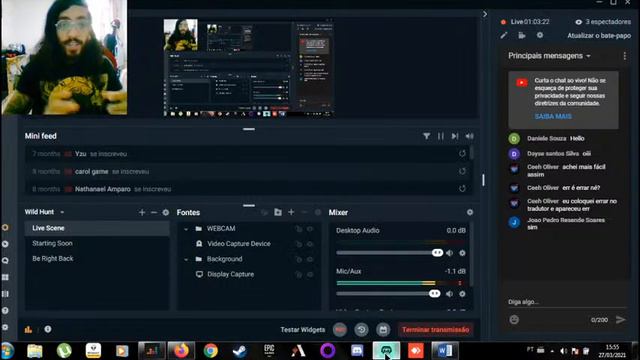The height and width of the screenshot is (360, 640).
Task: Open chat three-dot options menu
Action: coord(624,56)
